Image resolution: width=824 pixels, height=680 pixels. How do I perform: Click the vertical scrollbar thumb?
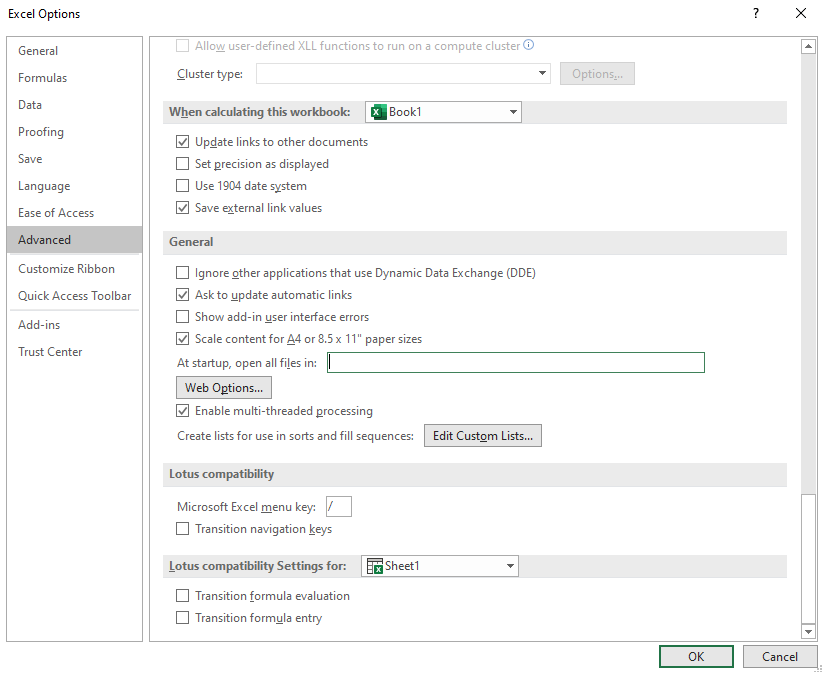click(808, 558)
